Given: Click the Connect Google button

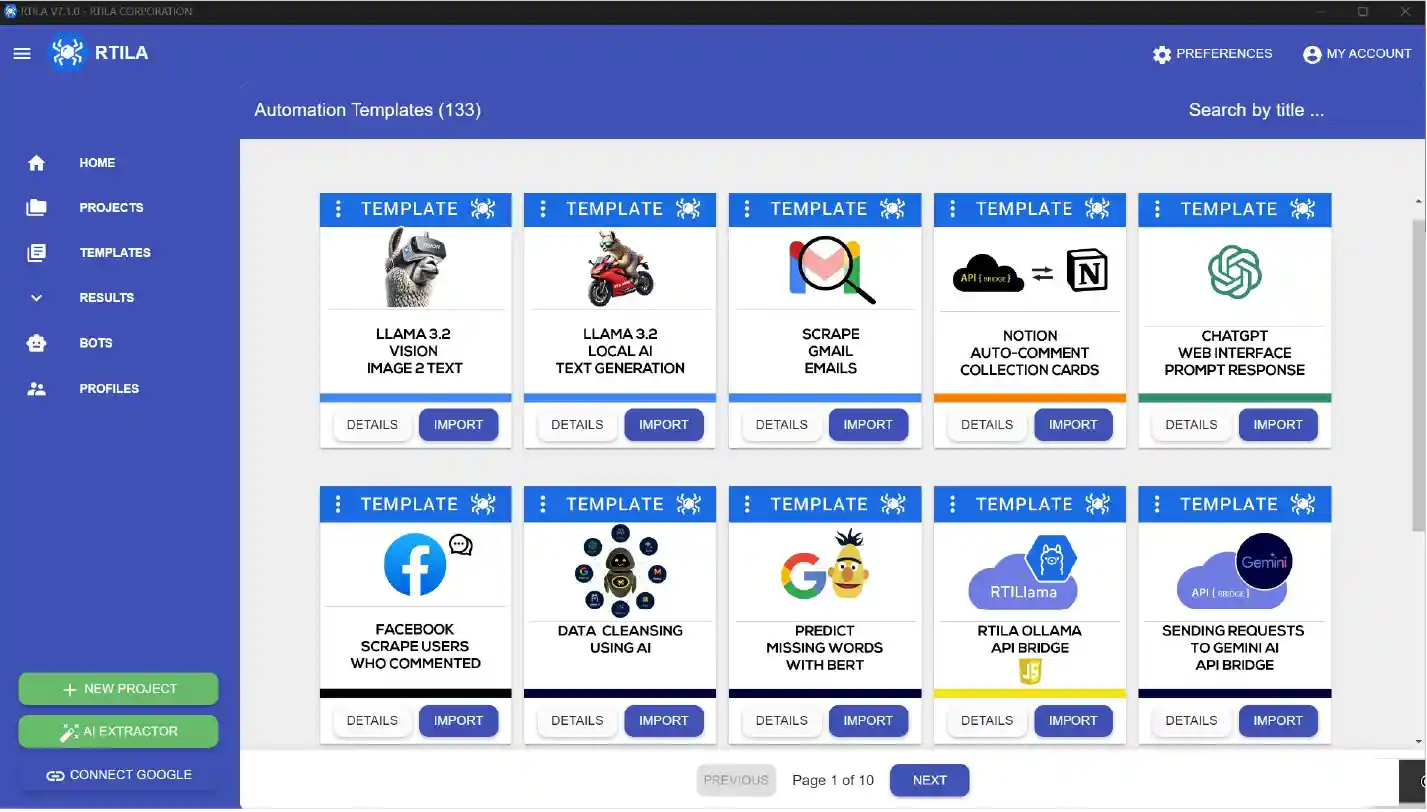Looking at the screenshot, I should [x=118, y=775].
